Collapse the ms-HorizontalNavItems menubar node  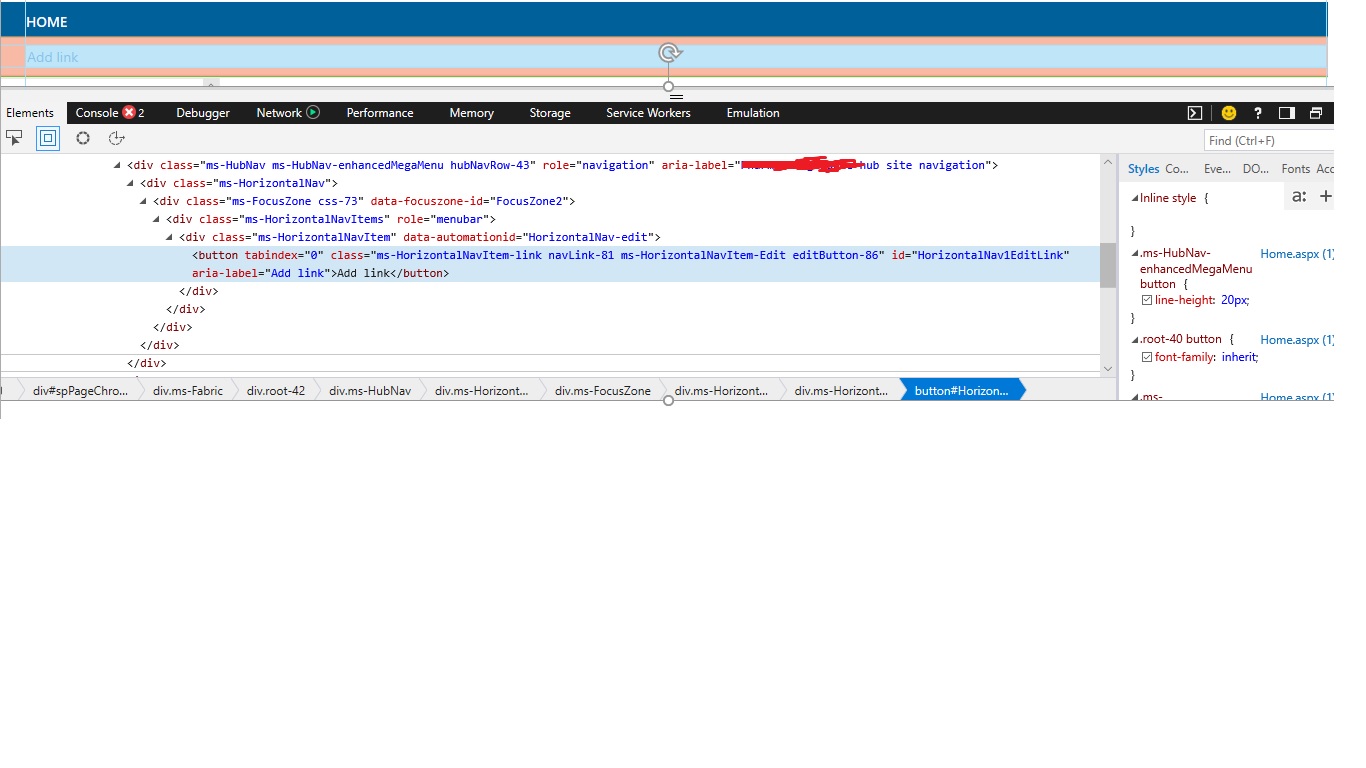coord(157,219)
